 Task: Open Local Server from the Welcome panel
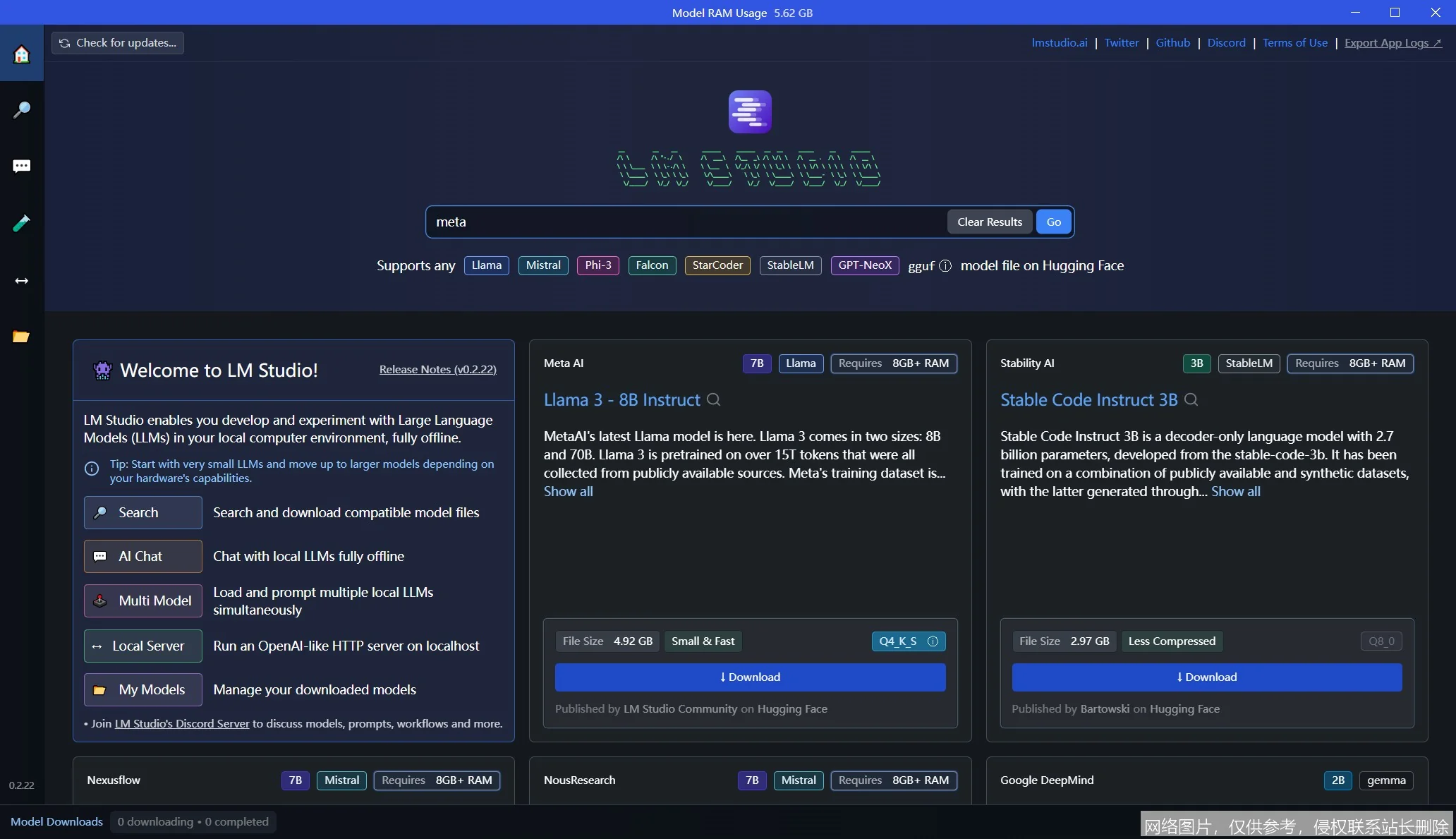click(143, 646)
